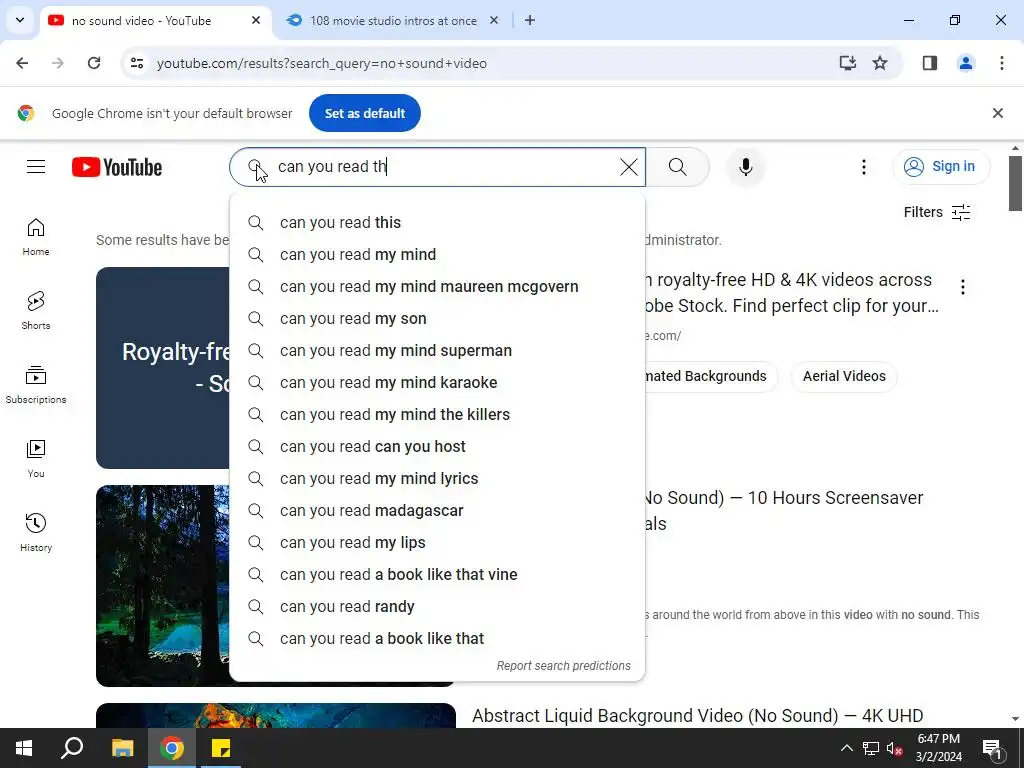The width and height of the screenshot is (1024, 768).
Task: Click the page vertical scrollbar thumb
Action: tap(1016, 184)
